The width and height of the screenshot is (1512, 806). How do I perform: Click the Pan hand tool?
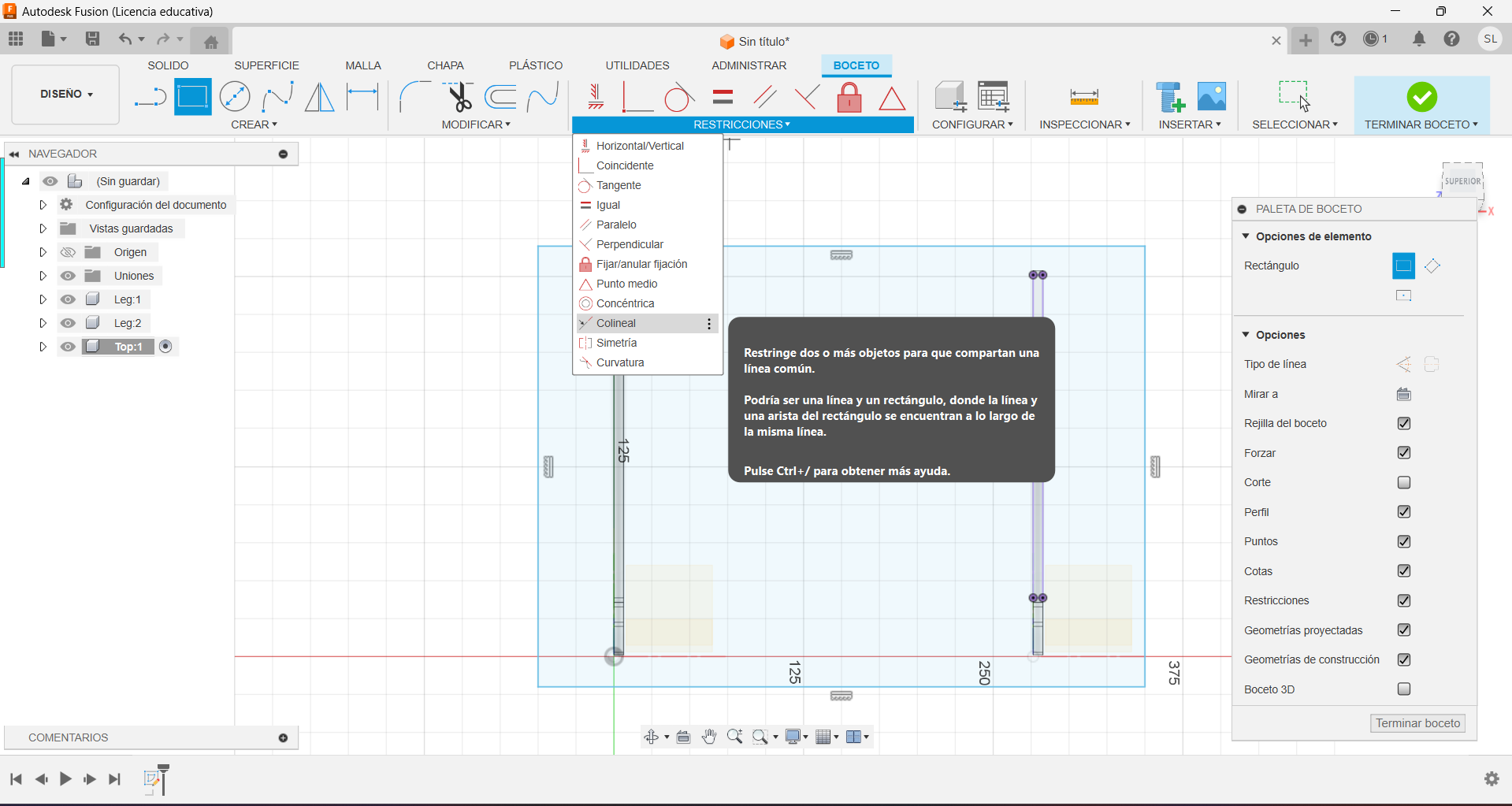709,737
